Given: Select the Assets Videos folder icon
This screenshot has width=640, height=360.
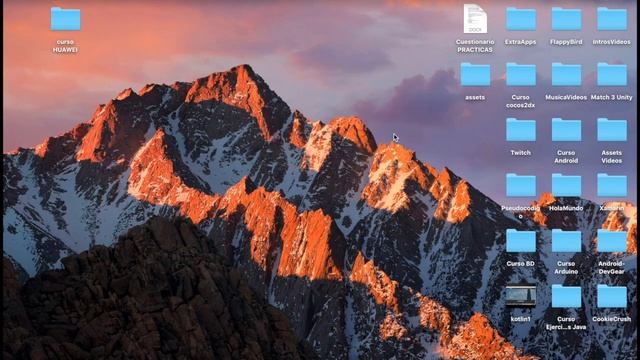Looking at the screenshot, I should (612, 130).
